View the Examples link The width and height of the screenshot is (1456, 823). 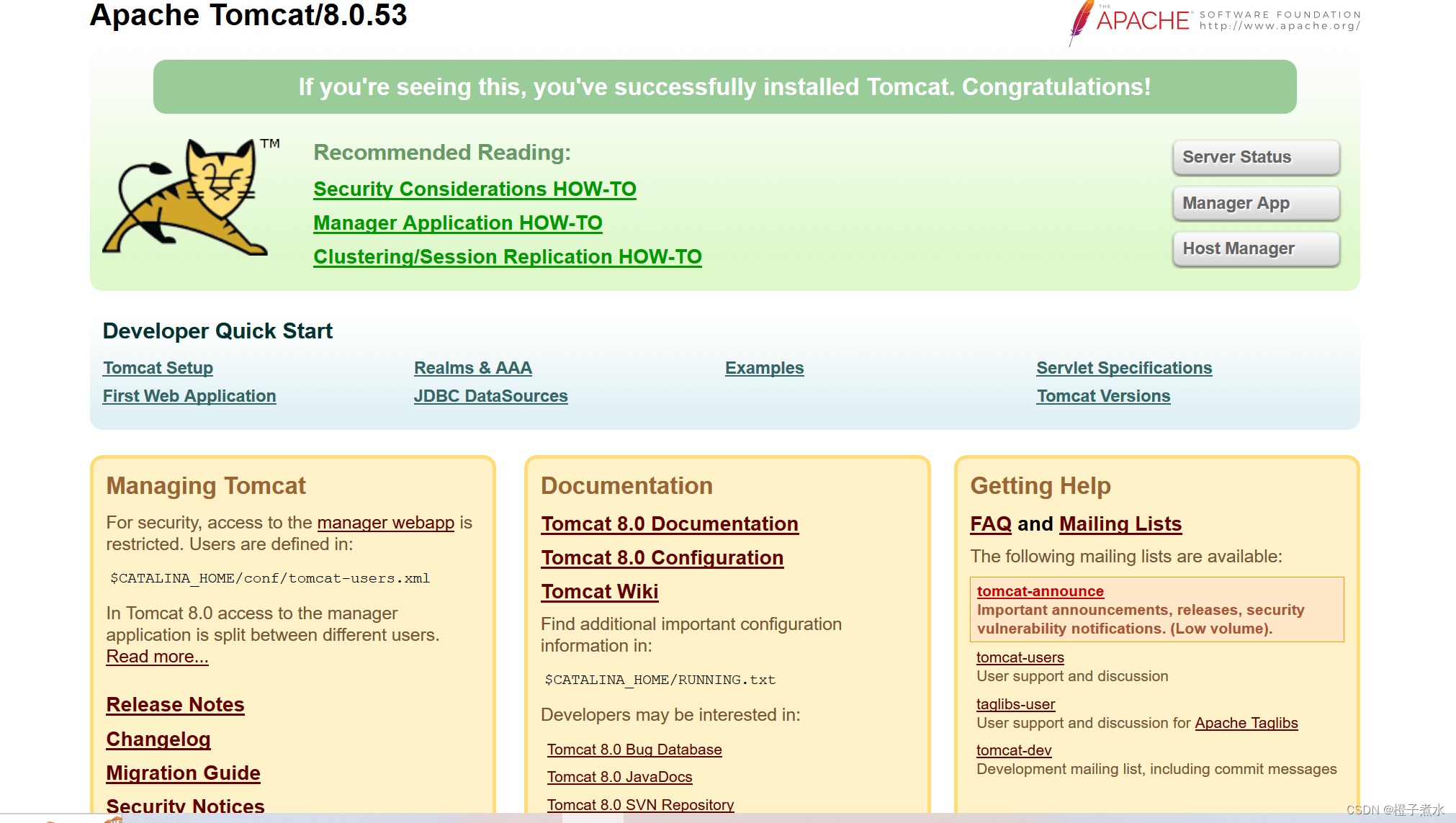[x=764, y=368]
